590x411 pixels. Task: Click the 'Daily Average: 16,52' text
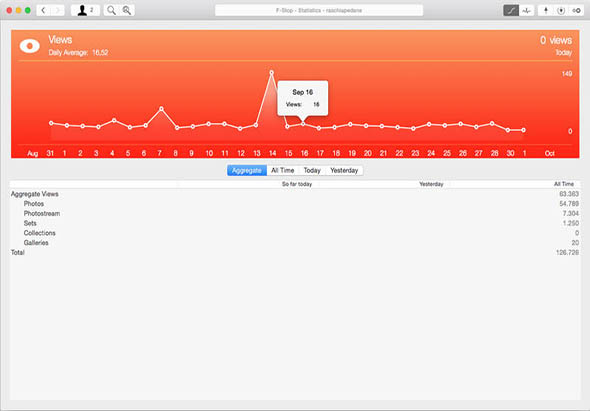point(78,53)
